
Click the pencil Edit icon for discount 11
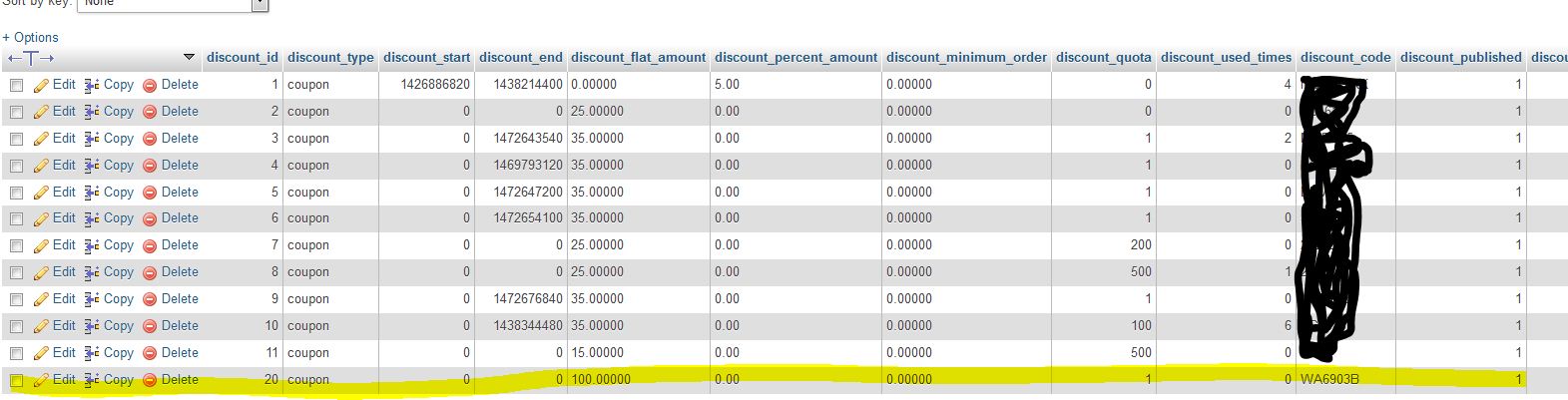(41, 353)
